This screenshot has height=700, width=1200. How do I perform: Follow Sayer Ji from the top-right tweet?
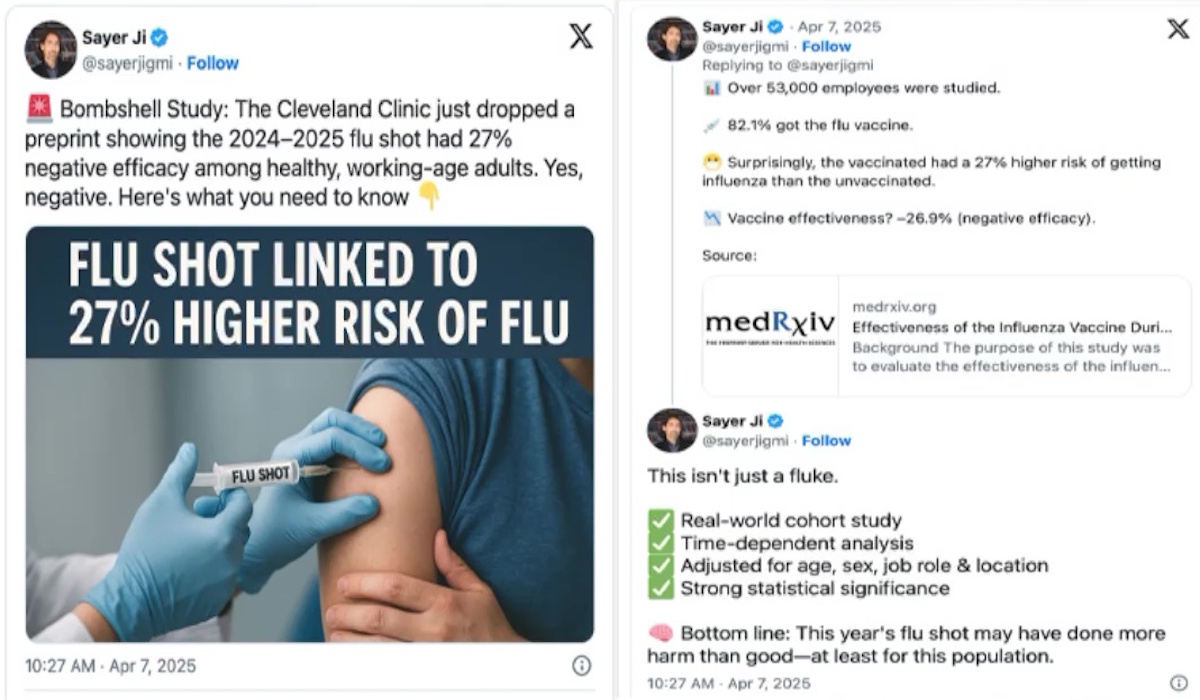point(826,46)
